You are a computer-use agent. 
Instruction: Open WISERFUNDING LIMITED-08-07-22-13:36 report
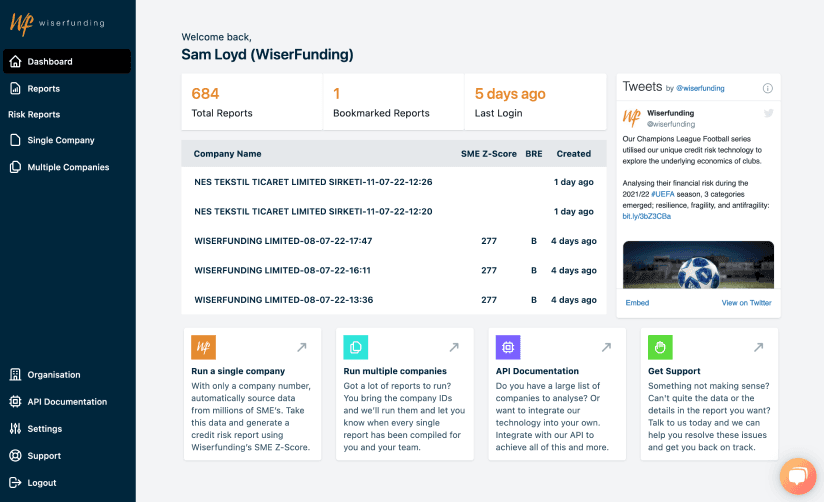pos(394,300)
